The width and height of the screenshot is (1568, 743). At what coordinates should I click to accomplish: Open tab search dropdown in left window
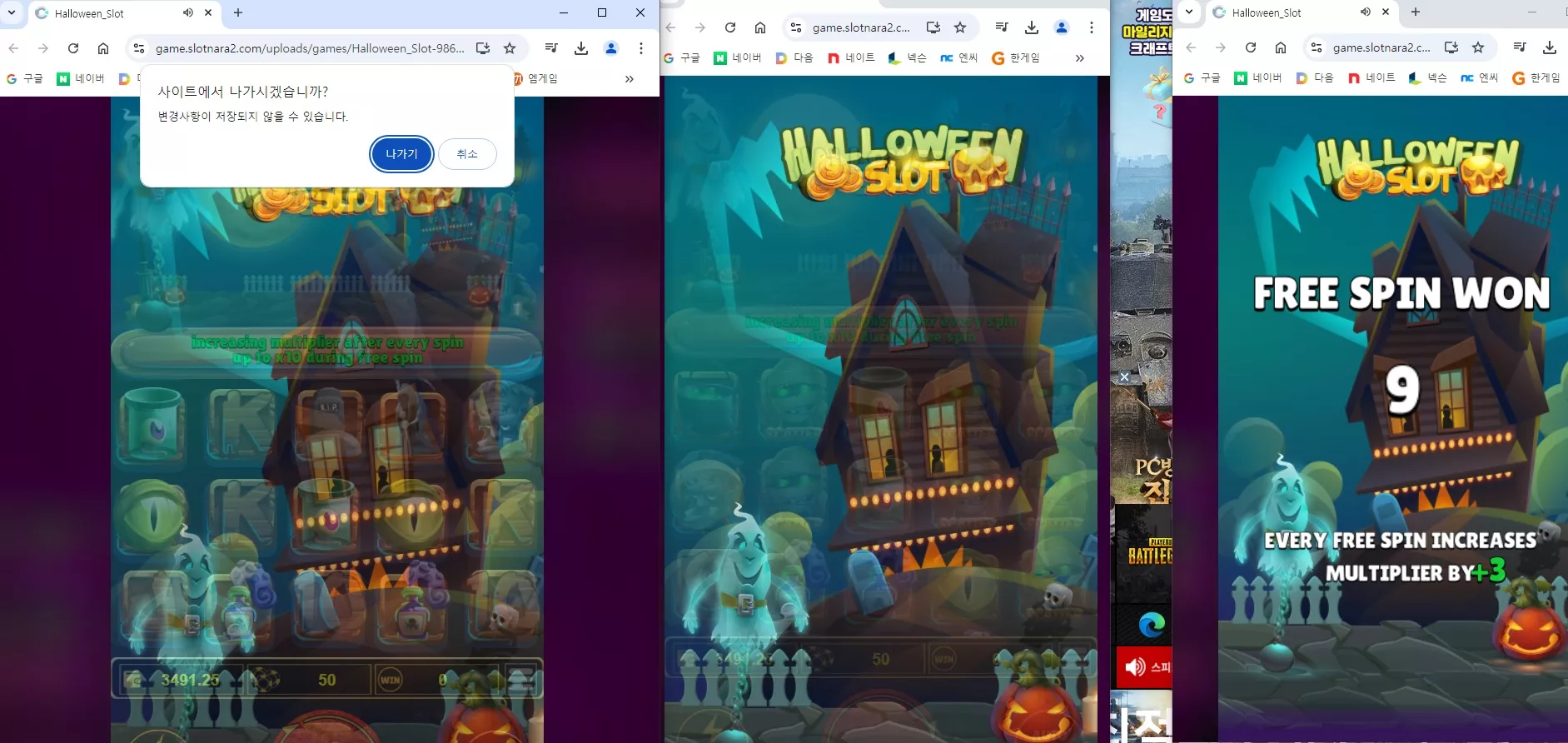click(x=12, y=12)
